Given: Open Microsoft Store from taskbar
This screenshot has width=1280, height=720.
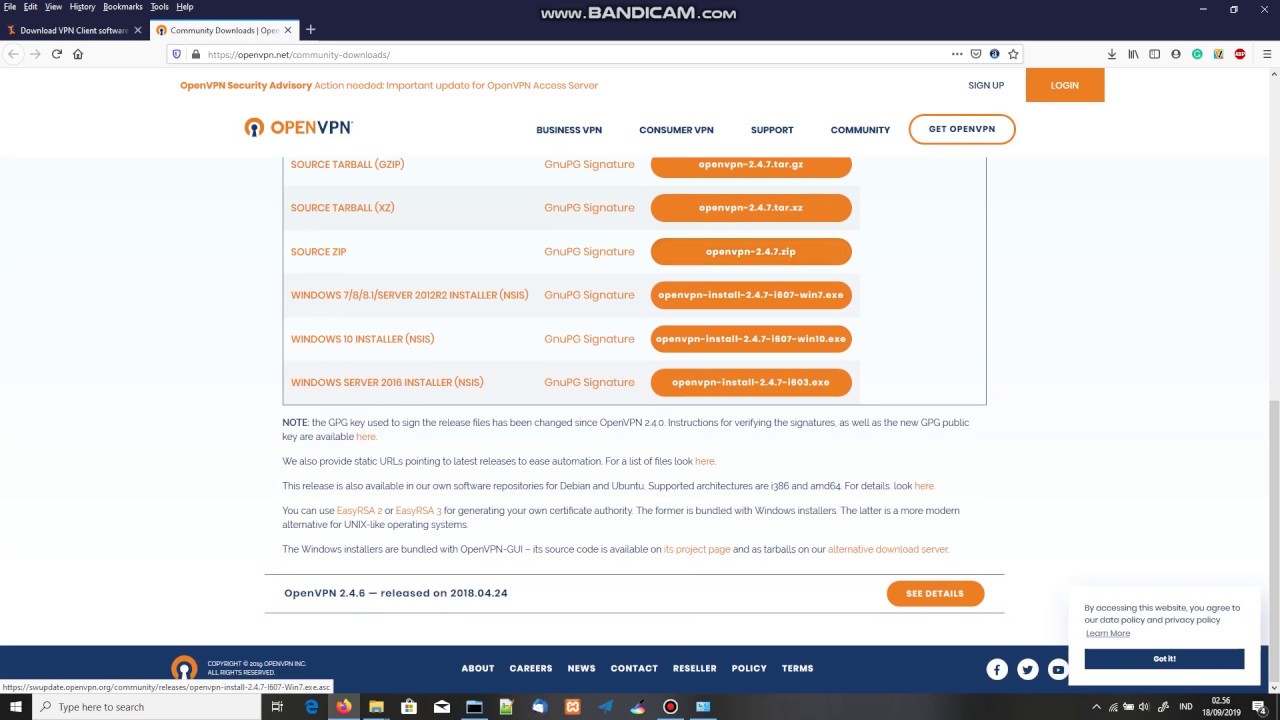Looking at the screenshot, I should pyautogui.click(x=409, y=707).
